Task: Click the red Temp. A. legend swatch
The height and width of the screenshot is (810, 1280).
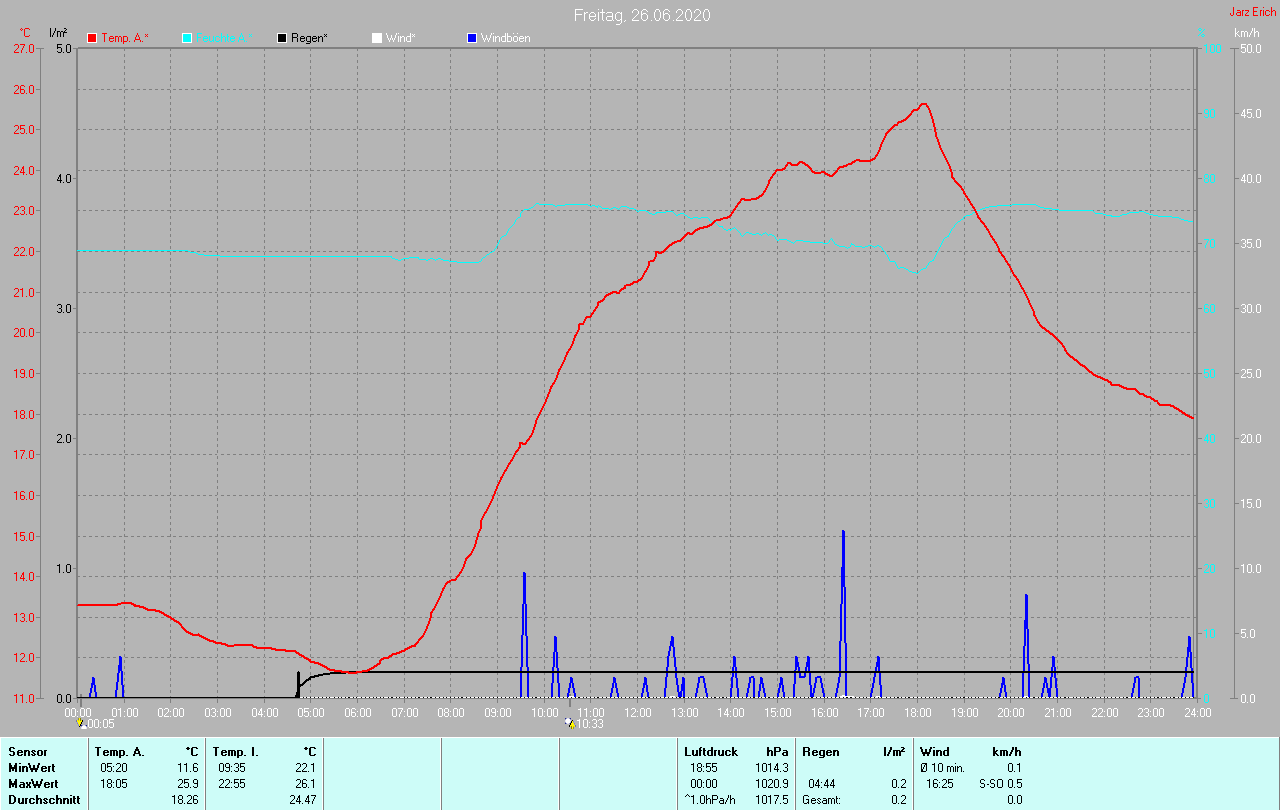Action: [92, 38]
